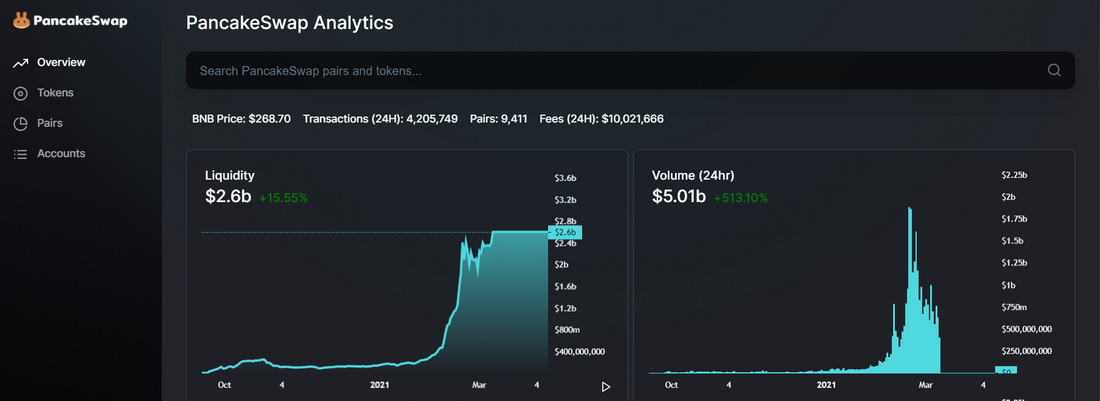Screen dimensions: 1100x401
Task: Click the Accounts list icon
Action: [20, 154]
